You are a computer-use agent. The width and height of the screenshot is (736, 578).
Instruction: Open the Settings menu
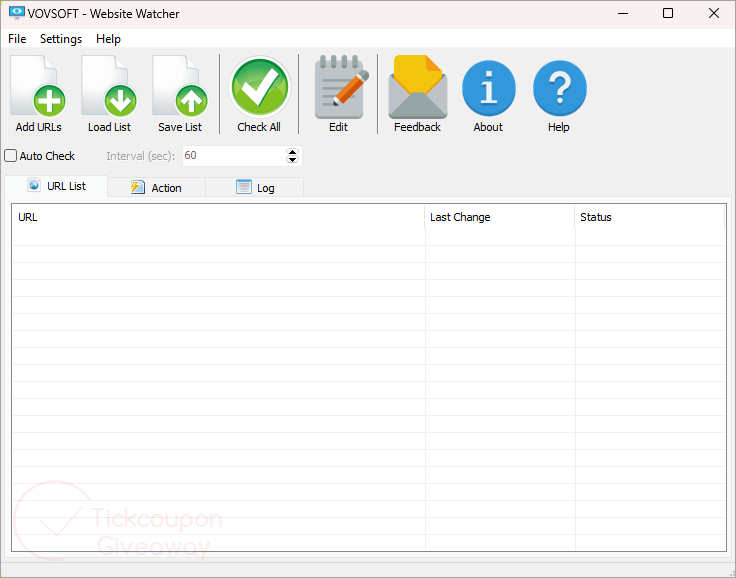tap(61, 39)
